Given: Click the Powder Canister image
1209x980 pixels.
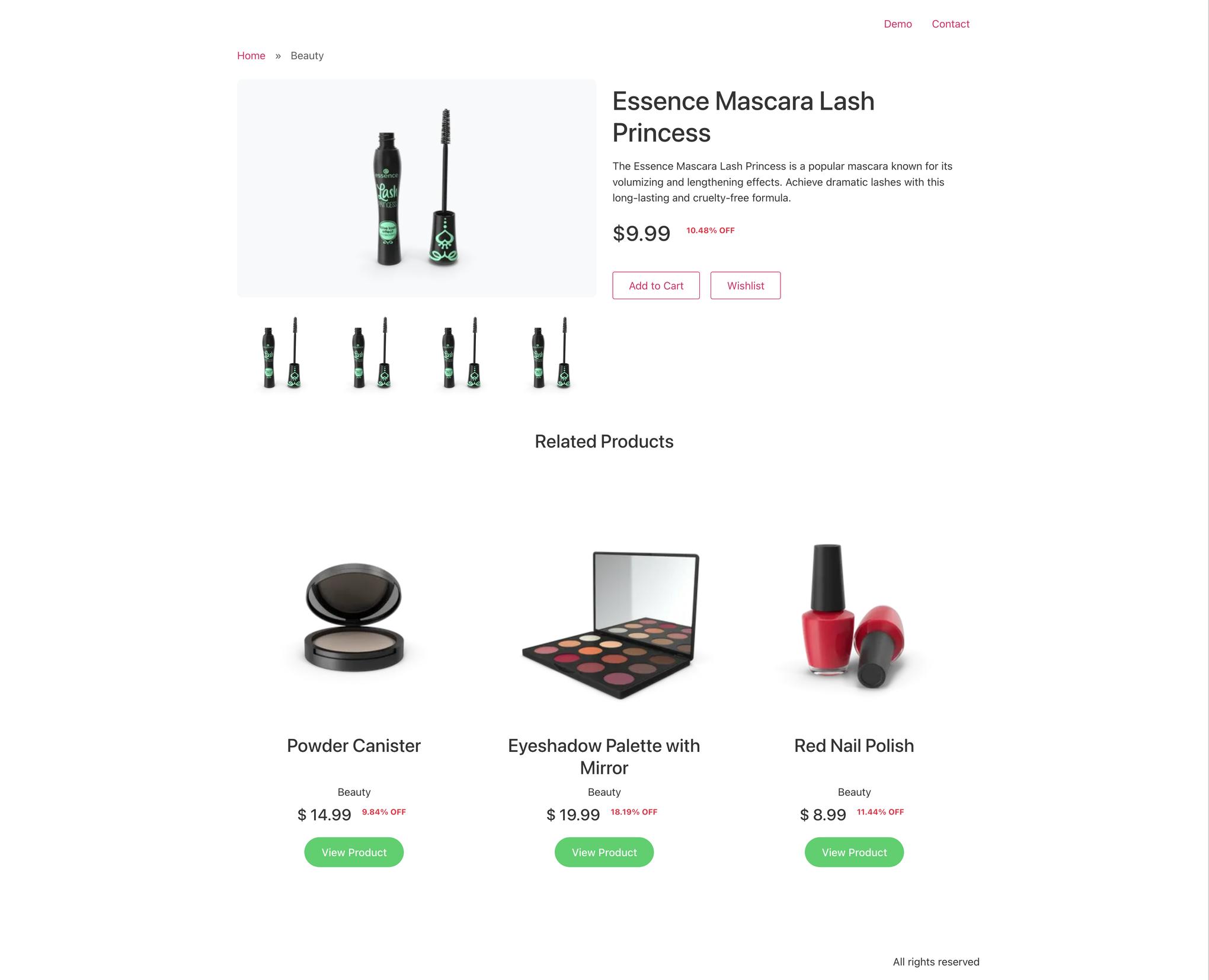Looking at the screenshot, I should pyautogui.click(x=354, y=617).
